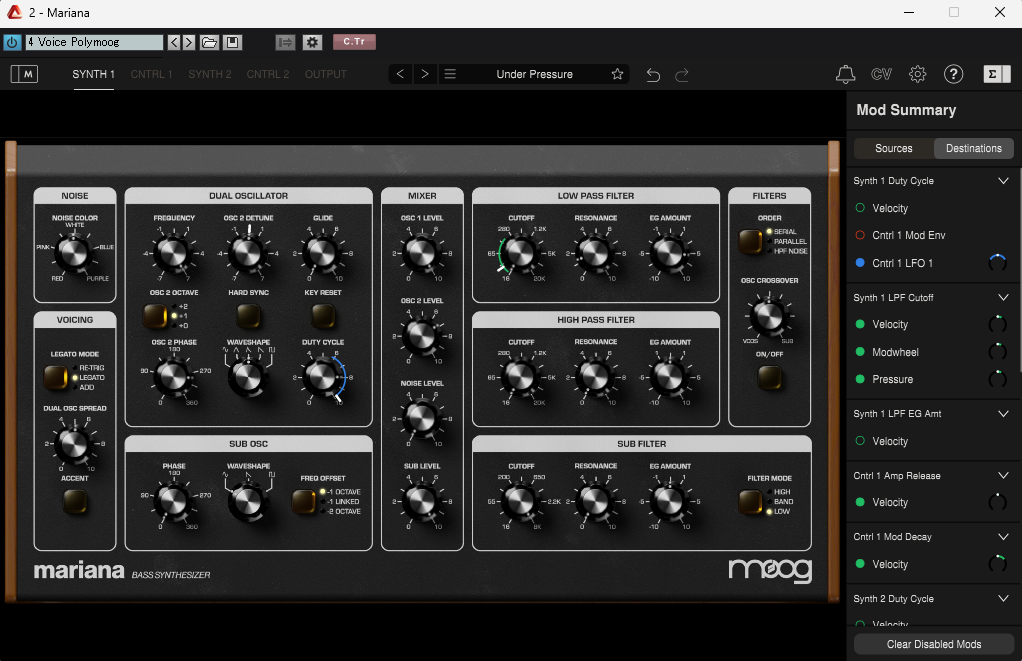Click Cntrl 1 LFO 1 amount dial
Viewport: 1022px width, 661px height.
997,263
